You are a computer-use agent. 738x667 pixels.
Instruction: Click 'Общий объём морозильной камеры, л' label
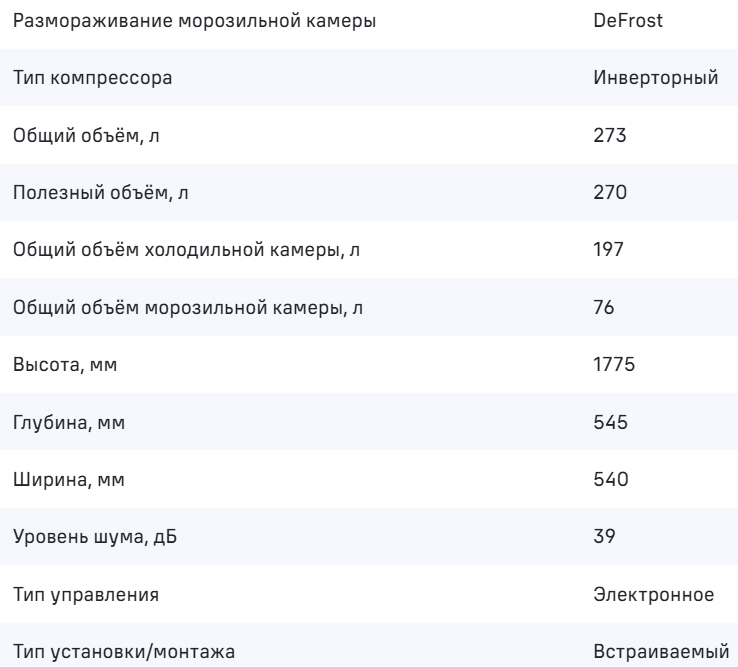(188, 308)
